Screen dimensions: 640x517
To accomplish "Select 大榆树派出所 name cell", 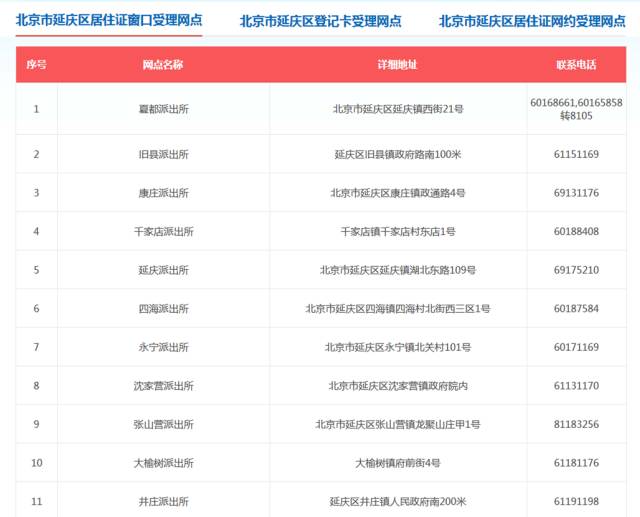I will click(x=163, y=463).
